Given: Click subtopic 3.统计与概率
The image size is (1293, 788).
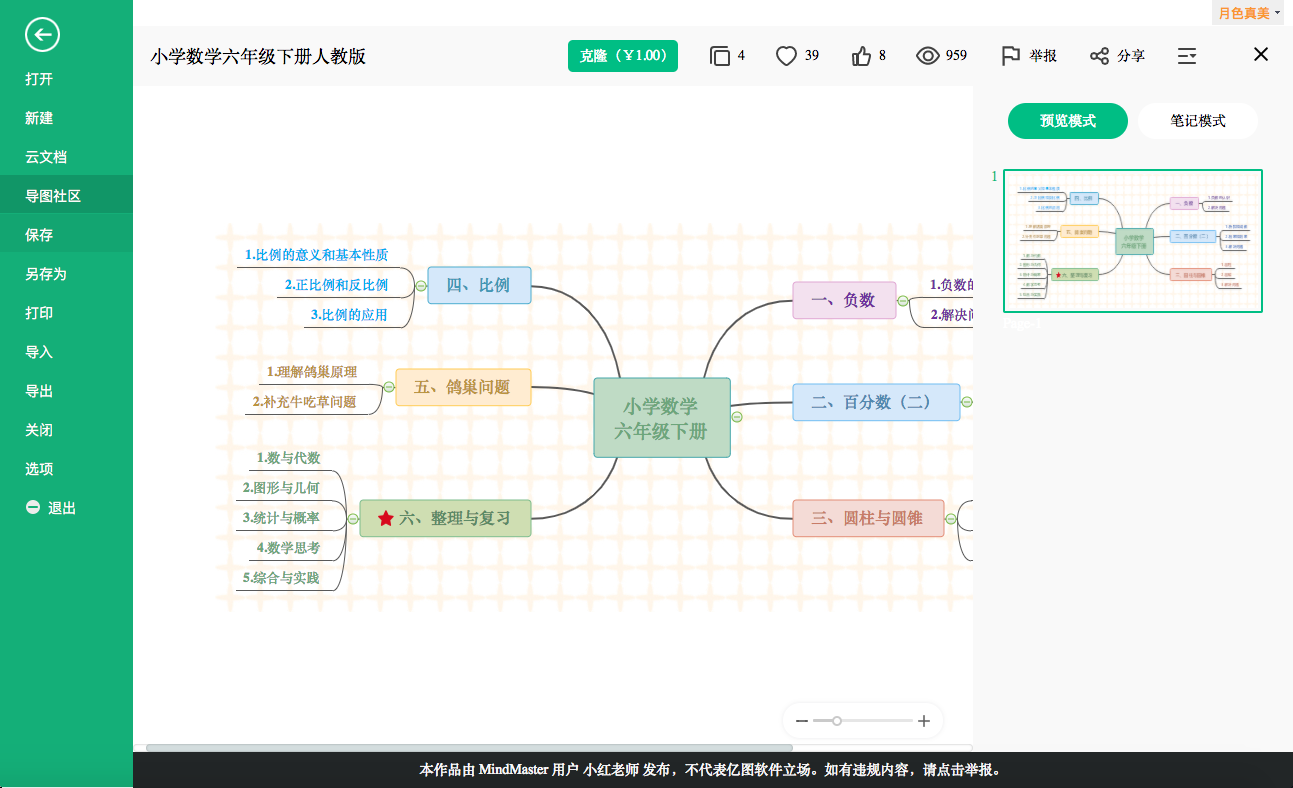Looking at the screenshot, I should coord(281,518).
